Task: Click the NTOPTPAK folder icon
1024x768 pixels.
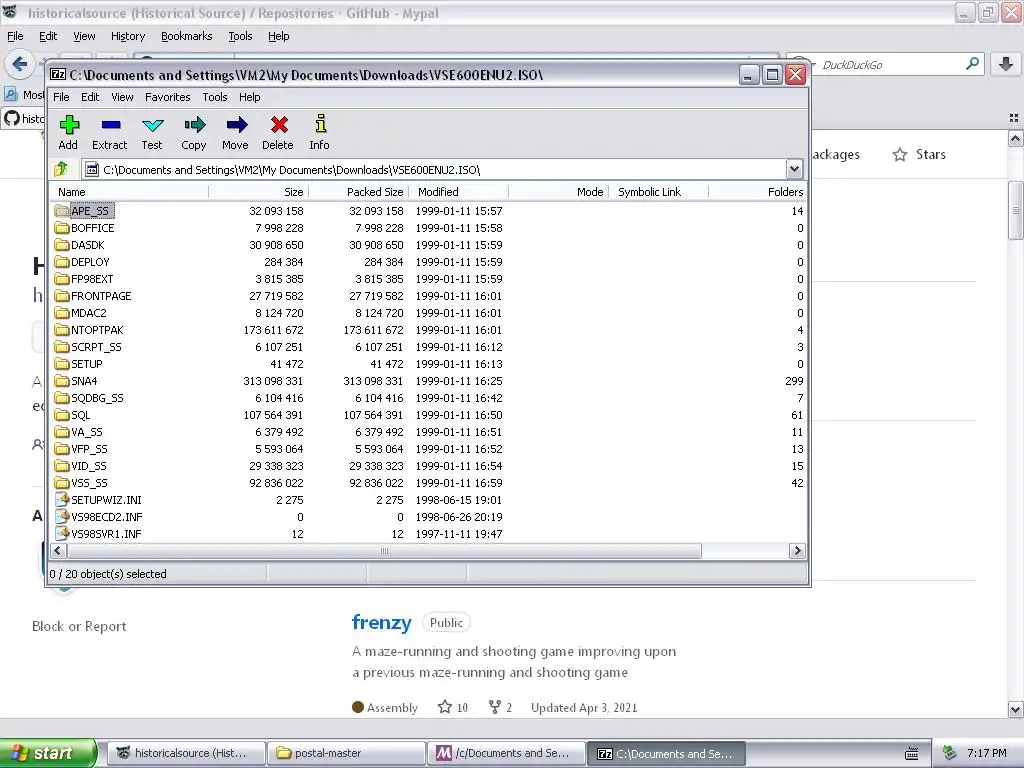Action: click(x=62, y=329)
